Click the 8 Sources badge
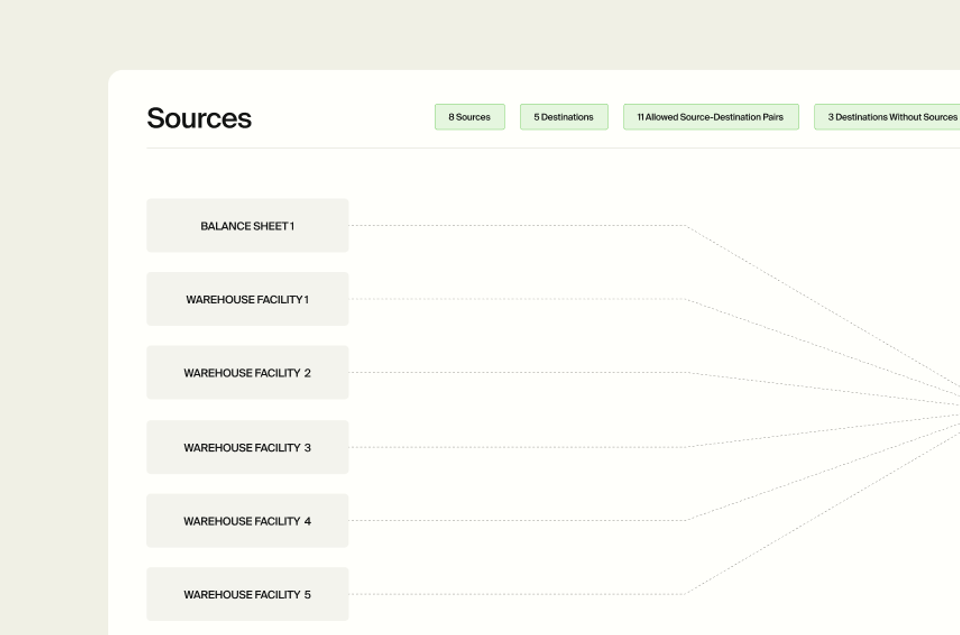Image resolution: width=960 pixels, height=635 pixels. point(470,117)
